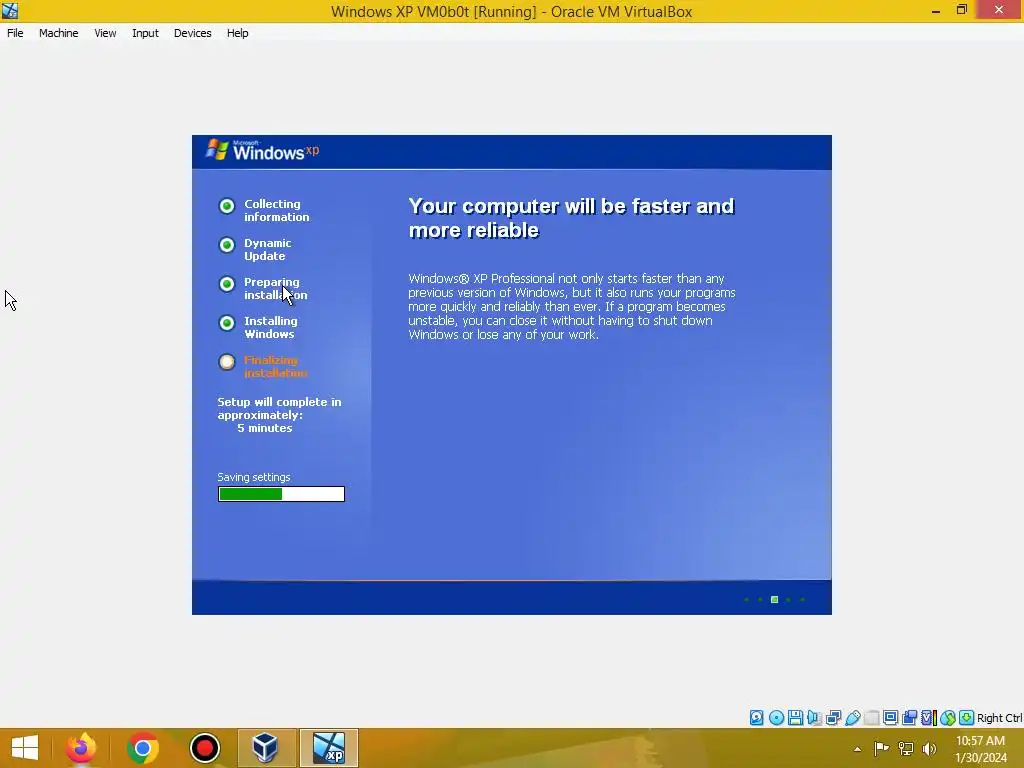Click the Saving settings progress bar
The height and width of the screenshot is (768, 1024).
pyautogui.click(x=281, y=494)
